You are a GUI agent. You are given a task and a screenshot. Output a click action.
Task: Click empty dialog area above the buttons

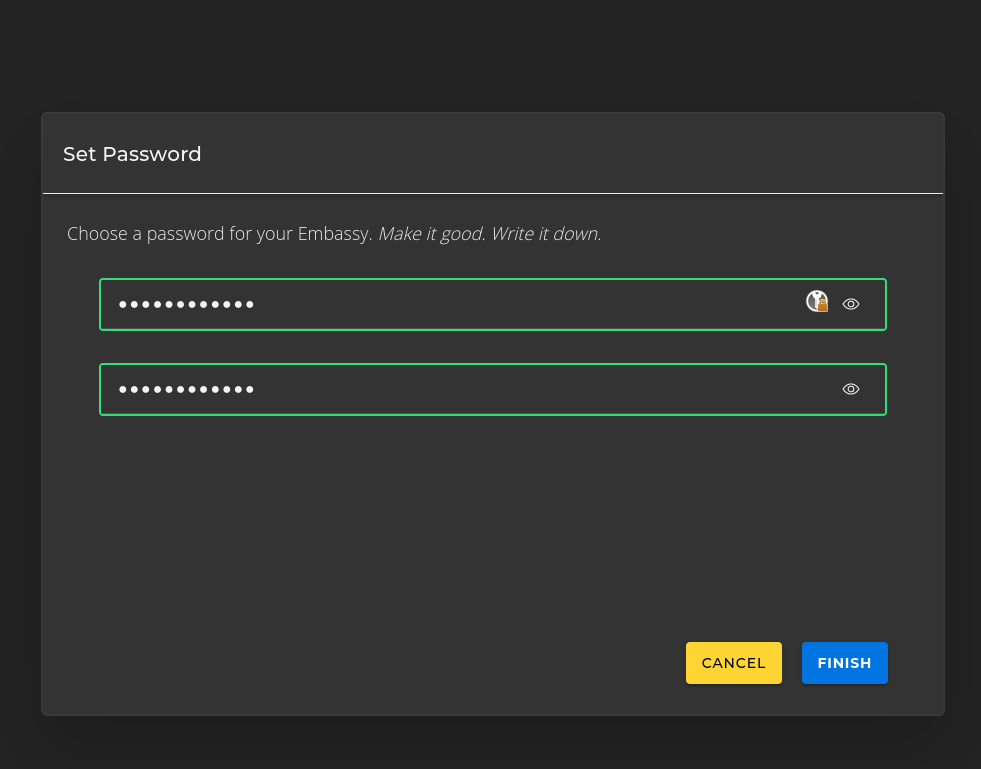click(490, 520)
